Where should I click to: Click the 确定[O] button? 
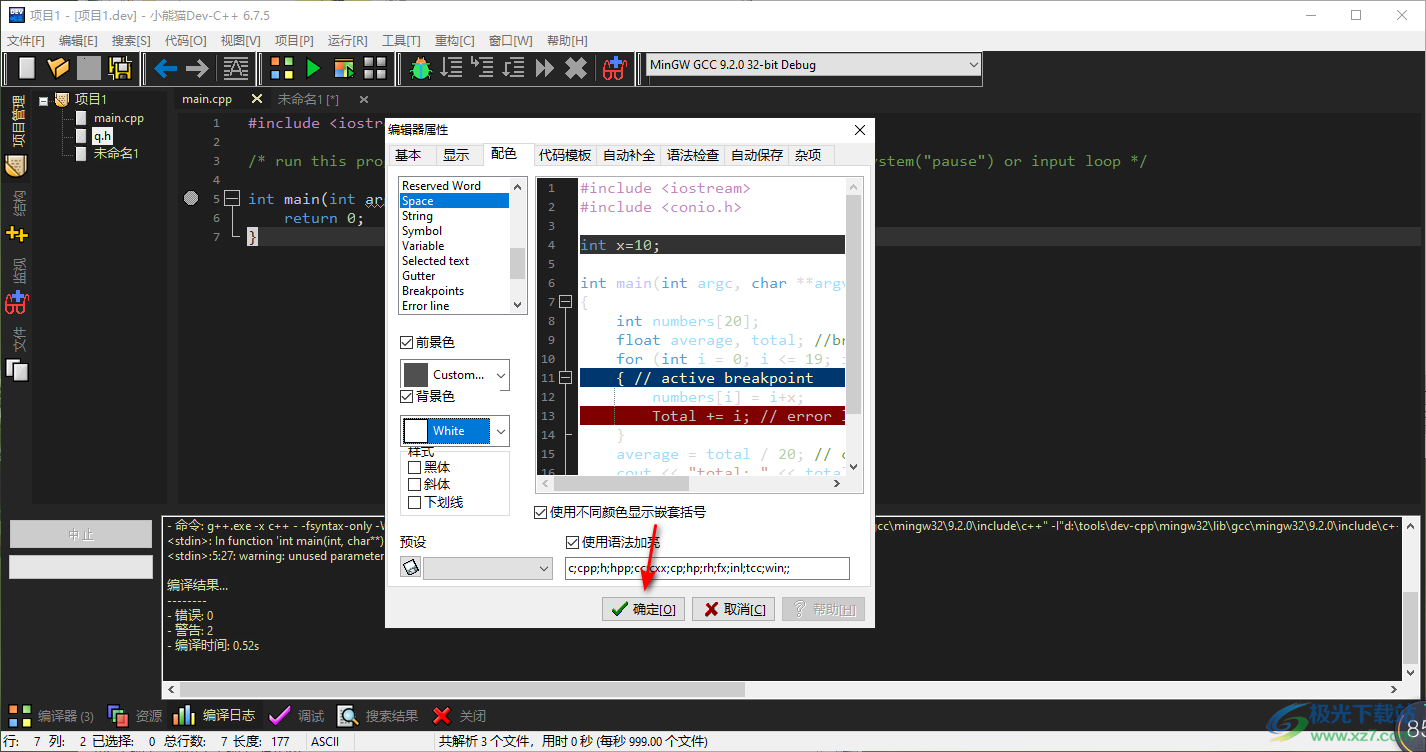pyautogui.click(x=643, y=609)
